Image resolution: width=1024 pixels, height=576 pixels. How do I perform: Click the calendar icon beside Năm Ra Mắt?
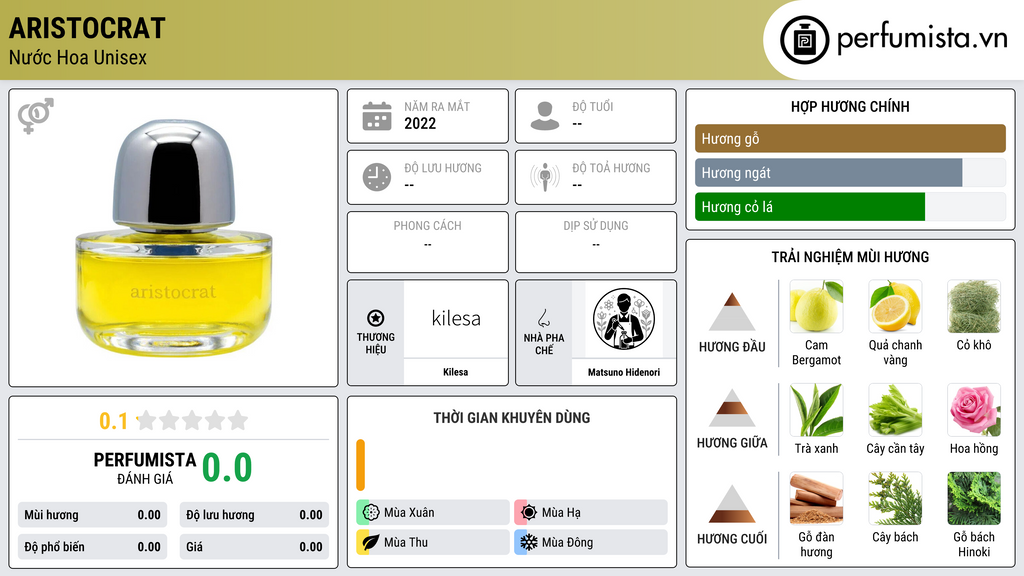pyautogui.click(x=377, y=116)
